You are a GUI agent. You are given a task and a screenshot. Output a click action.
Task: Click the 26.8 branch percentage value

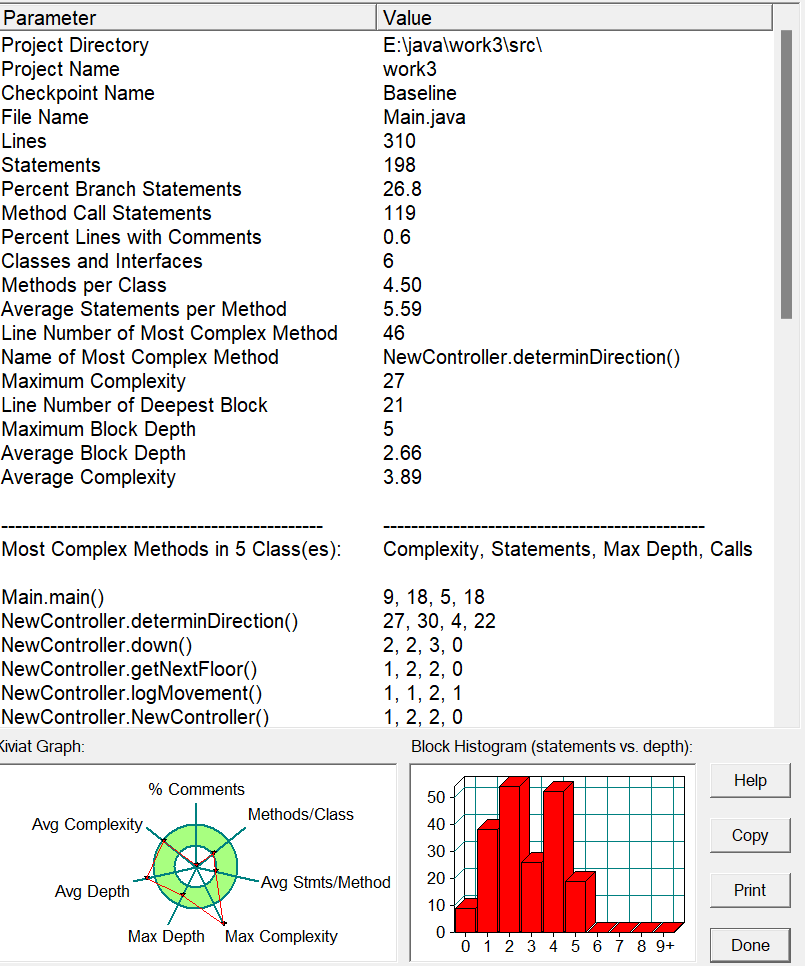point(402,189)
